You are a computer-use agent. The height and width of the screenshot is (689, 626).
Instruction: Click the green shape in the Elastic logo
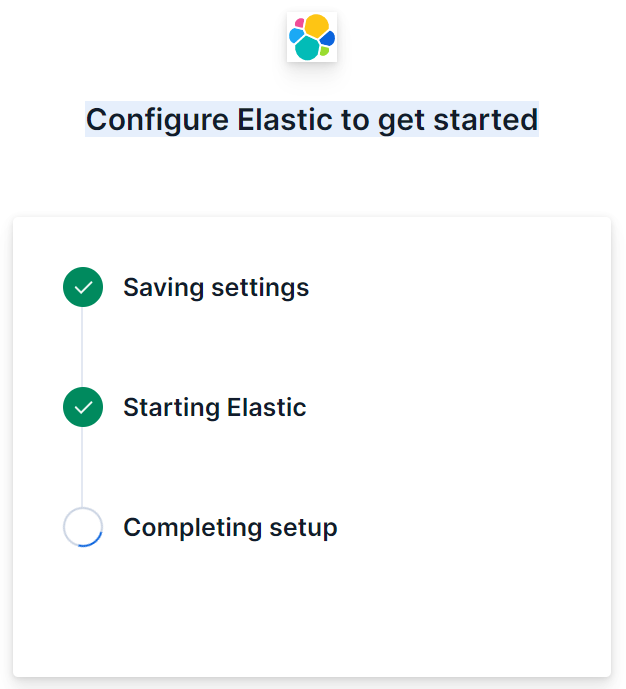click(x=324, y=51)
